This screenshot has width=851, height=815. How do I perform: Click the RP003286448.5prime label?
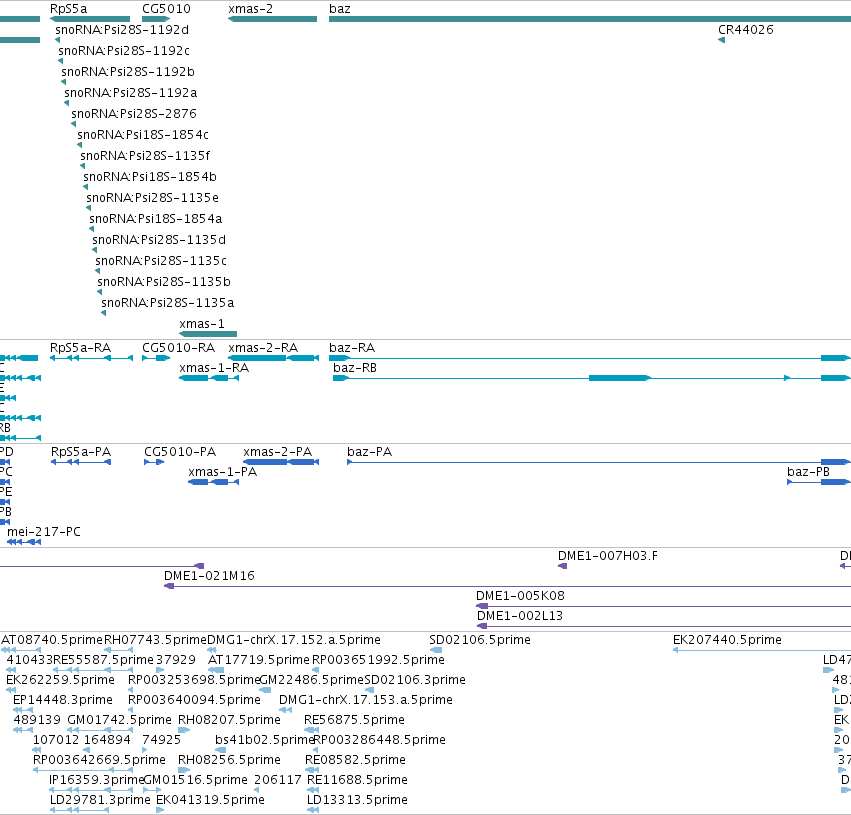click(x=379, y=740)
